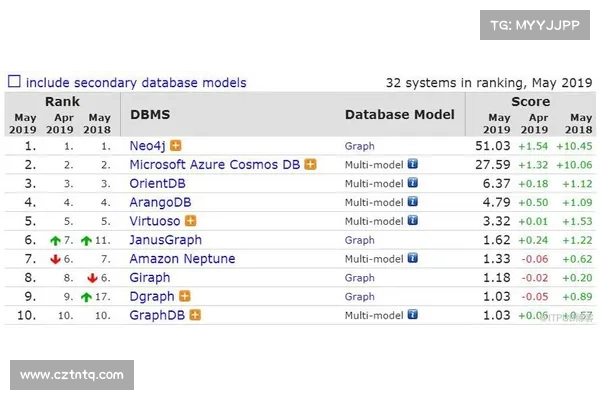Go to the OrientDB system page

tap(158, 184)
